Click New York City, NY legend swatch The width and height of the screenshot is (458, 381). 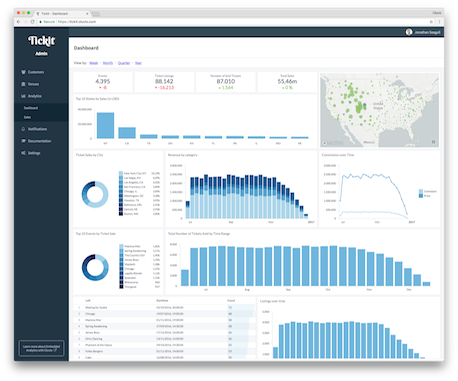[x=121, y=174]
